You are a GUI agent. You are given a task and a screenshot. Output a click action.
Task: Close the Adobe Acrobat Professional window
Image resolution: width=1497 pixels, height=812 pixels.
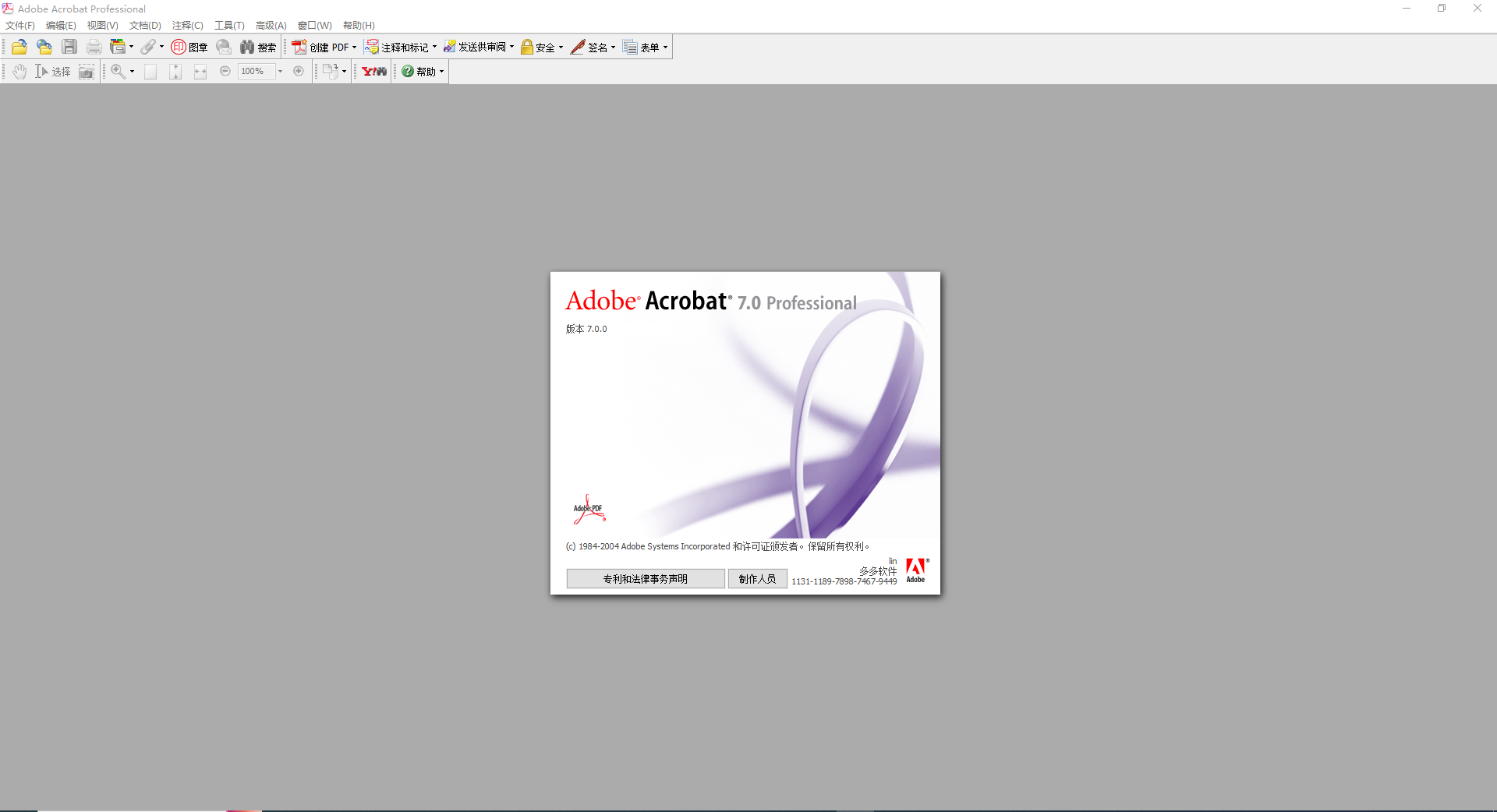tap(1478, 9)
